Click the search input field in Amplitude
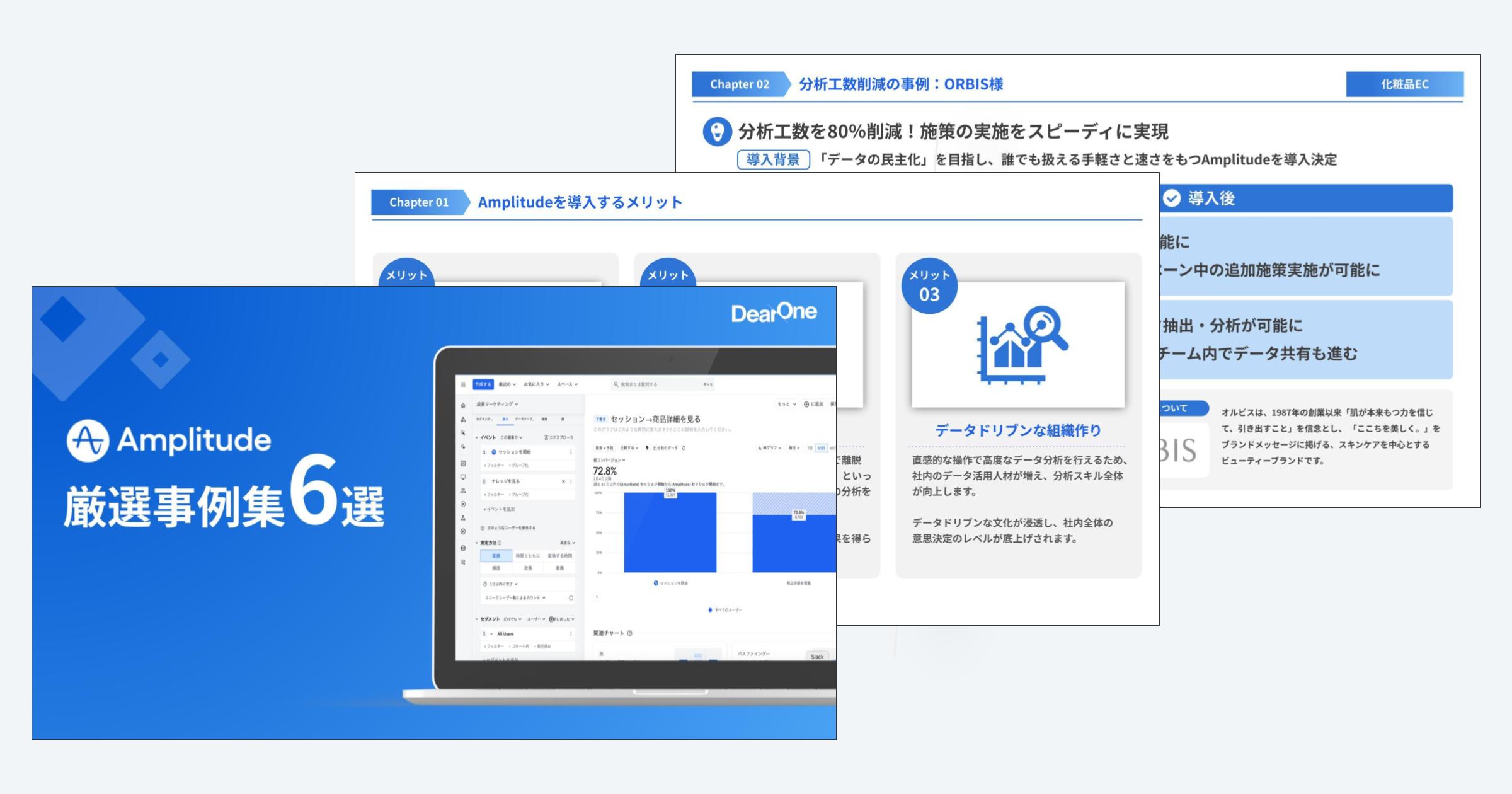 [658, 384]
